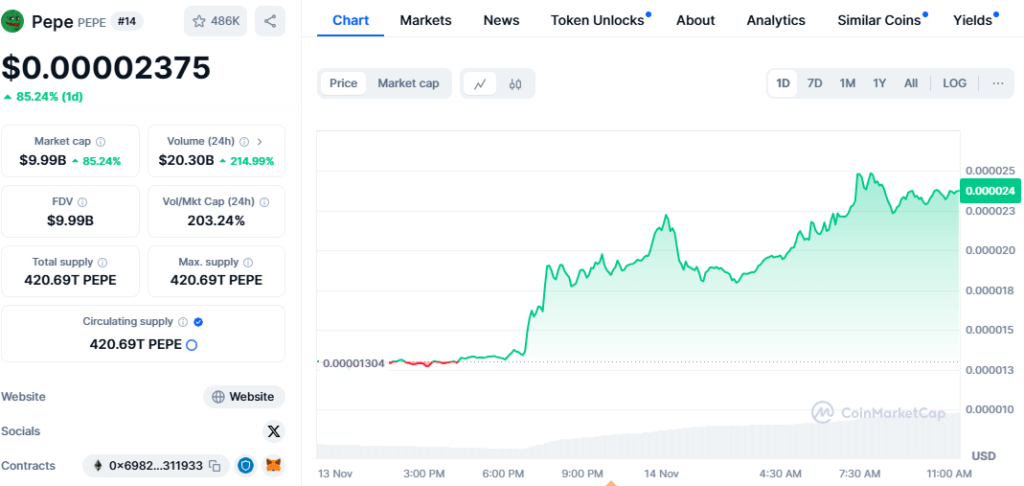Open Max. supply info icon
This screenshot has width=1024, height=486.
248,262
